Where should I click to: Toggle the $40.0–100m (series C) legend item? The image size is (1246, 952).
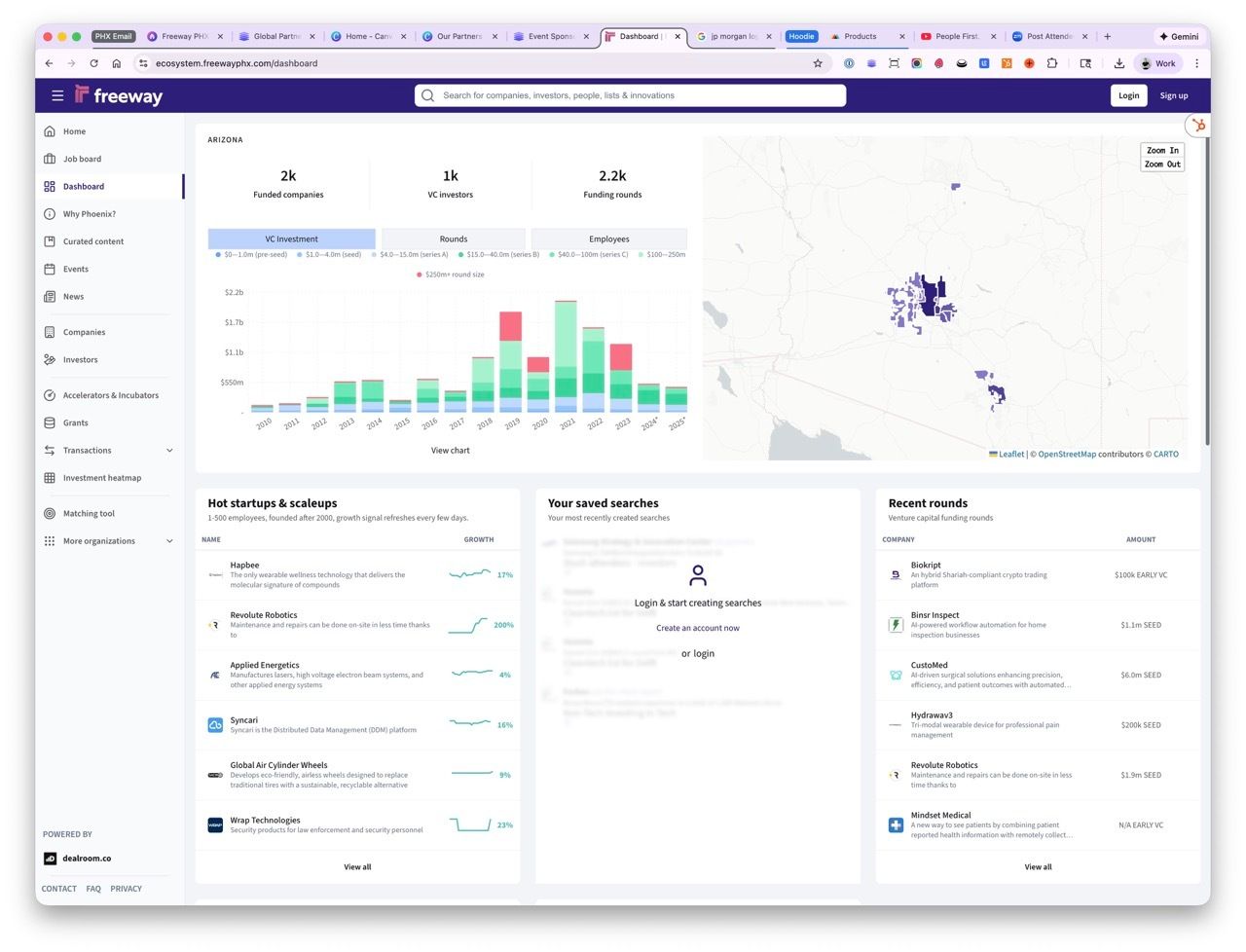[x=589, y=255]
